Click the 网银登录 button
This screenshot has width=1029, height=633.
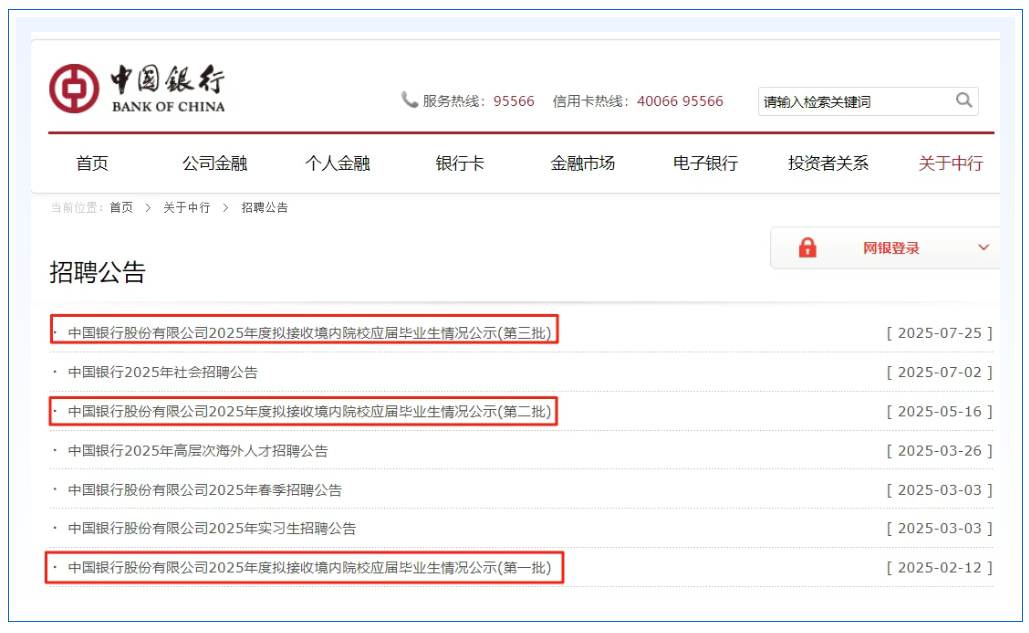[x=885, y=248]
